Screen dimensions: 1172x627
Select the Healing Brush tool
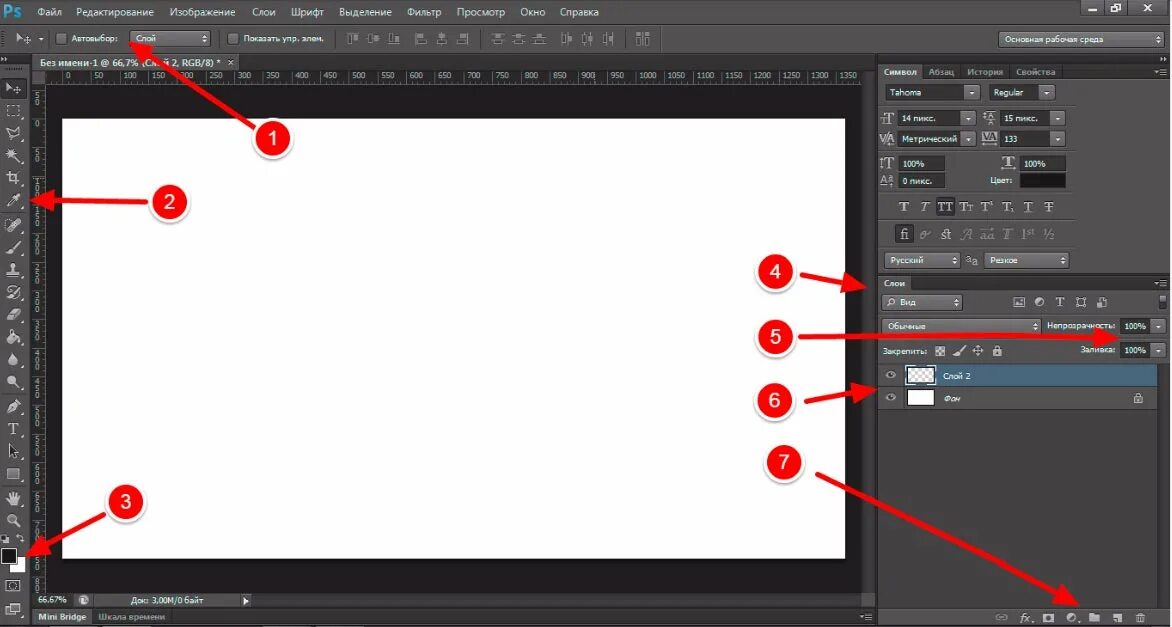[x=13, y=225]
